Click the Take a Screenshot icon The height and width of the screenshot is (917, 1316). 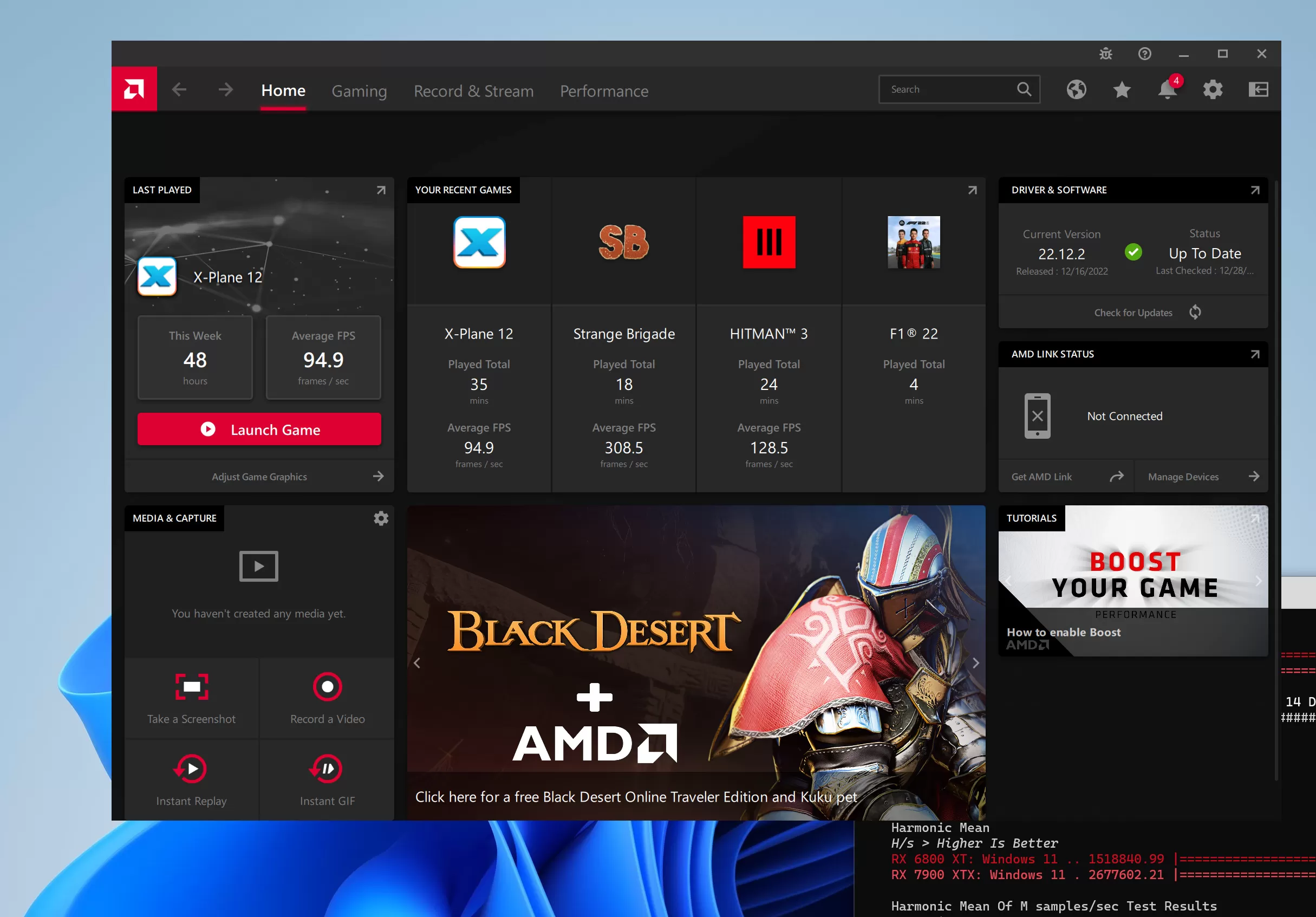[191, 687]
